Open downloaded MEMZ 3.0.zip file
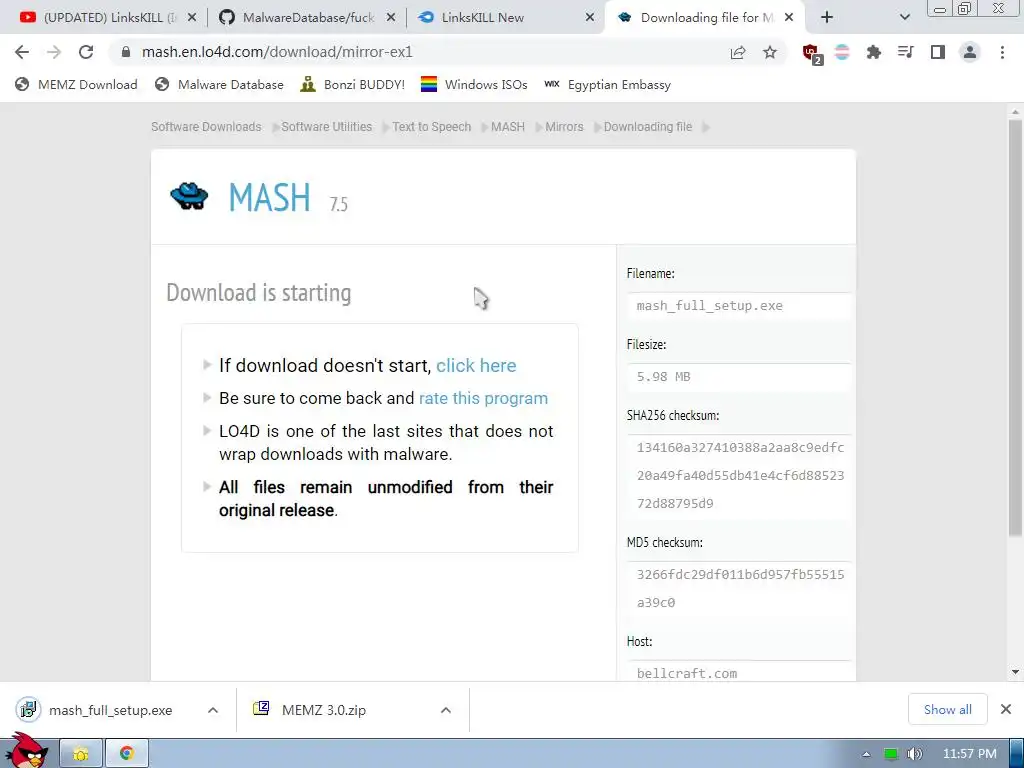1024x768 pixels. (310, 710)
